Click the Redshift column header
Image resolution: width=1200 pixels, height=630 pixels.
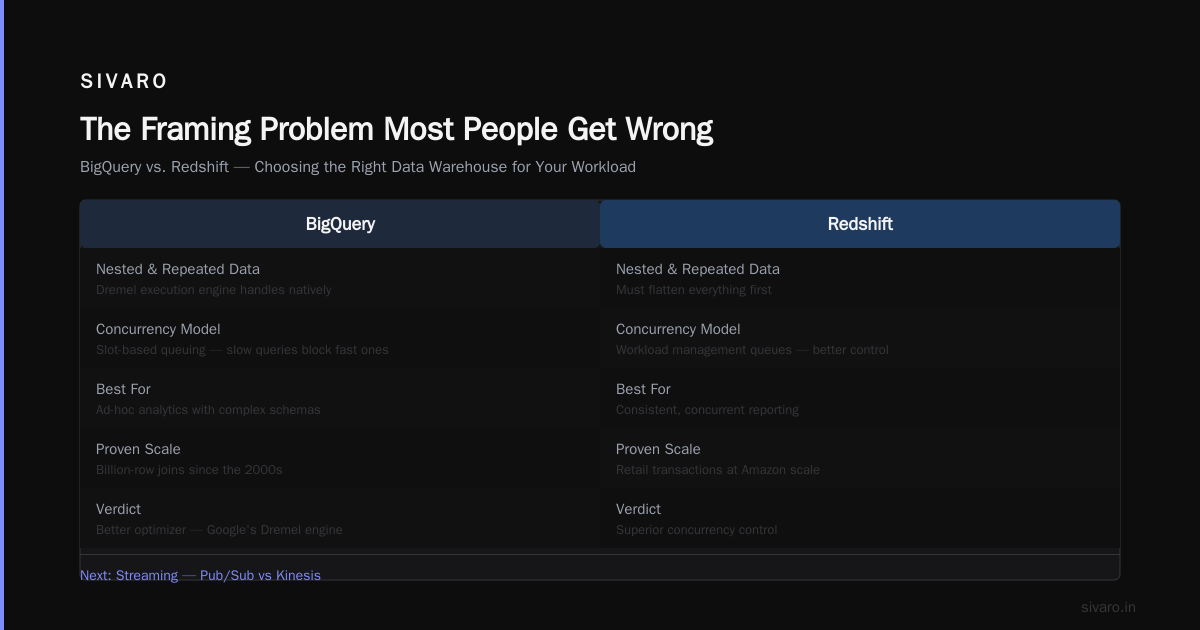pos(860,224)
